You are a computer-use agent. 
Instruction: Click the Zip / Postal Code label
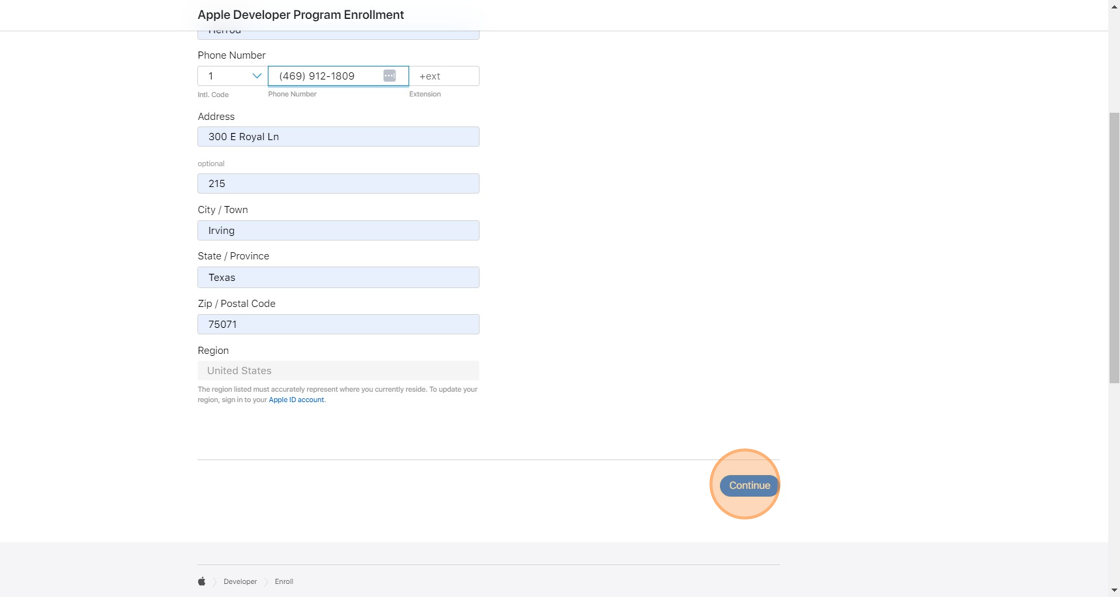(x=236, y=303)
